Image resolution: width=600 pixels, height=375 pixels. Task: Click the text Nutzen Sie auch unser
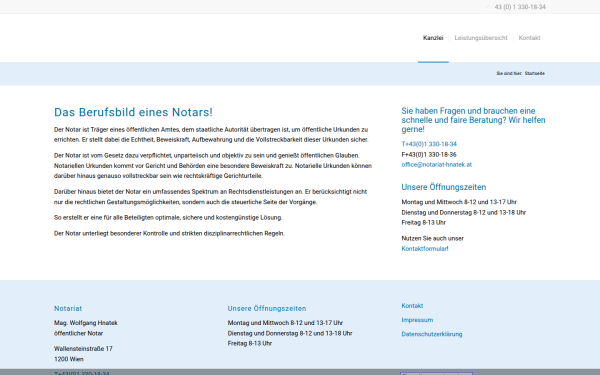tap(432, 238)
